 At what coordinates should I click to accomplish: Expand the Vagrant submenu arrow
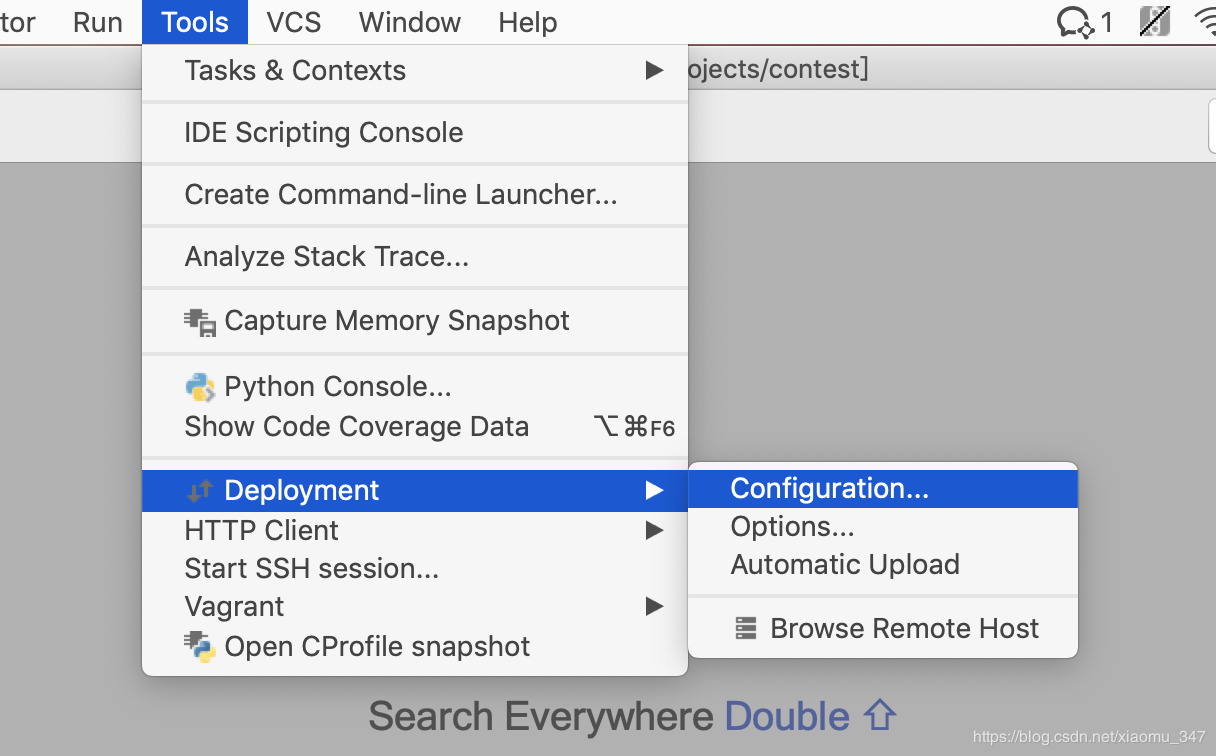654,606
